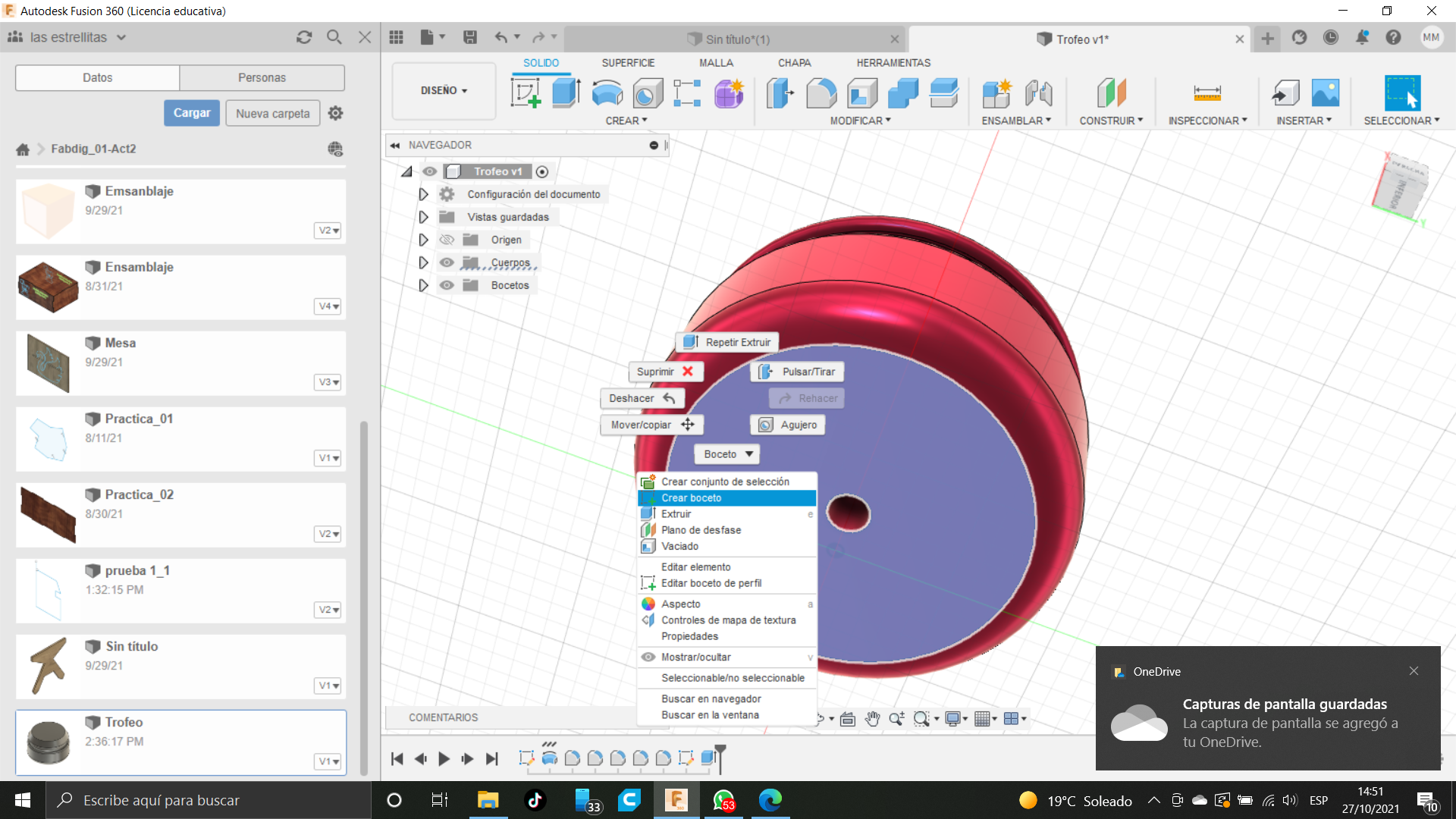Choose Crear boceto in context menu
Screen dimensions: 1456x819
click(727, 498)
